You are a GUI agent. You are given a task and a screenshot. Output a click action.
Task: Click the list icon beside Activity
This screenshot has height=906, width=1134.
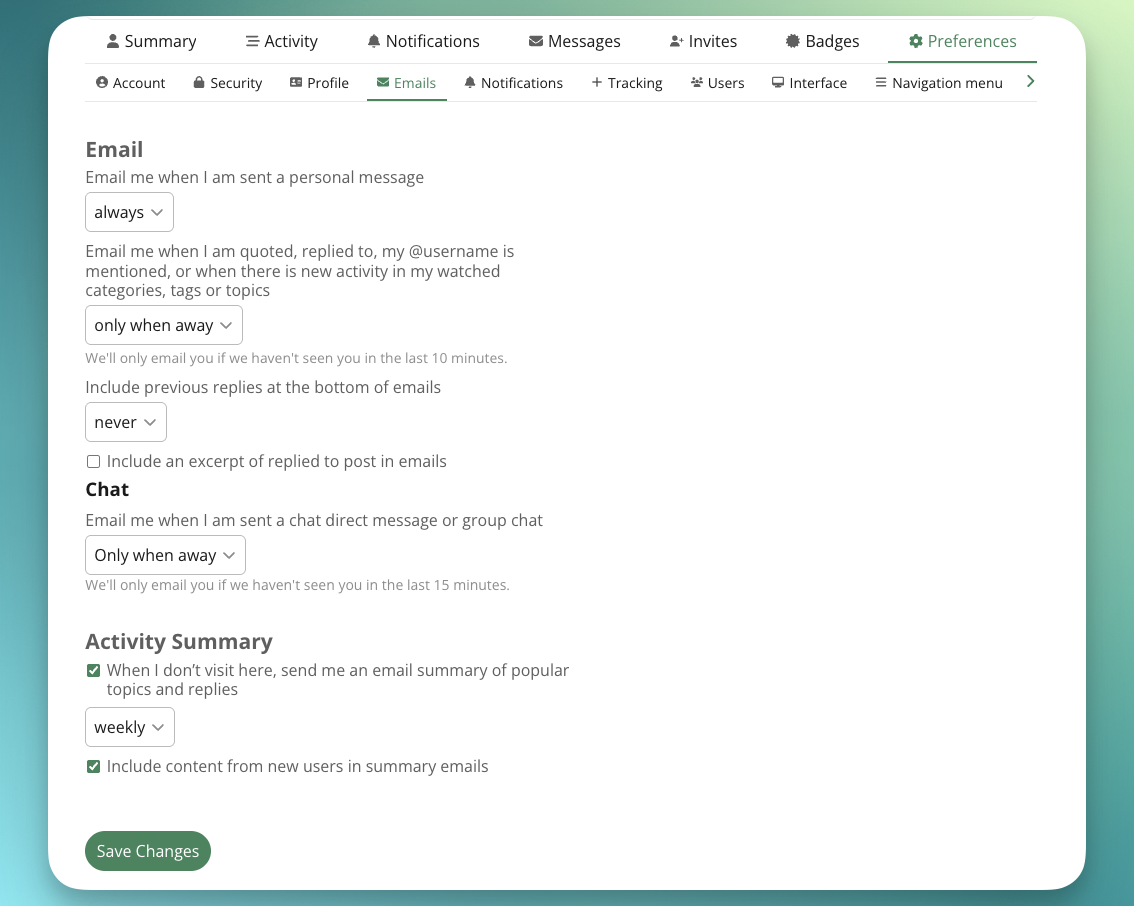pyautogui.click(x=252, y=41)
